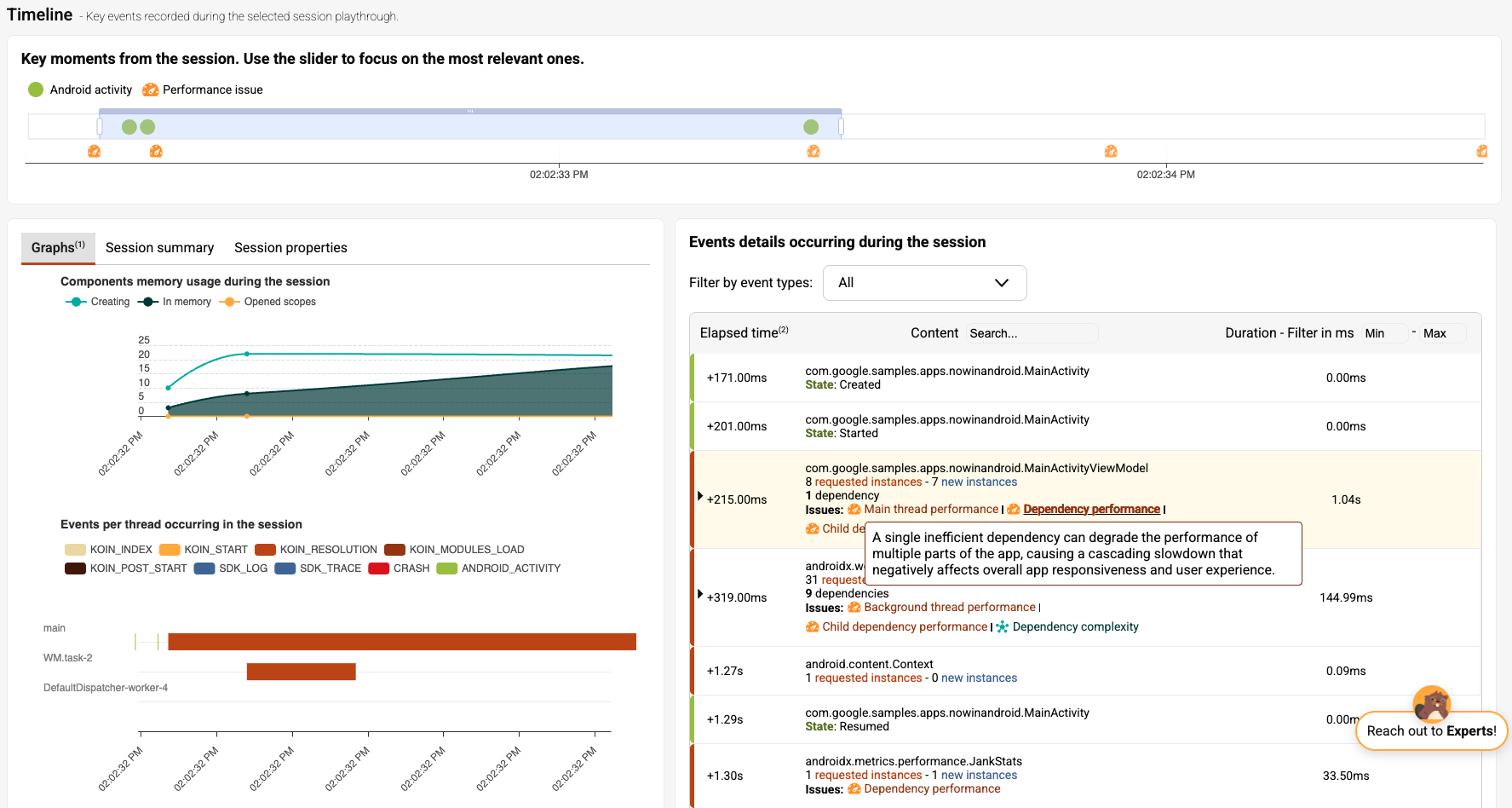Click the Reach out to Experts button
Image resolution: width=1512 pixels, height=808 pixels.
point(1431,731)
